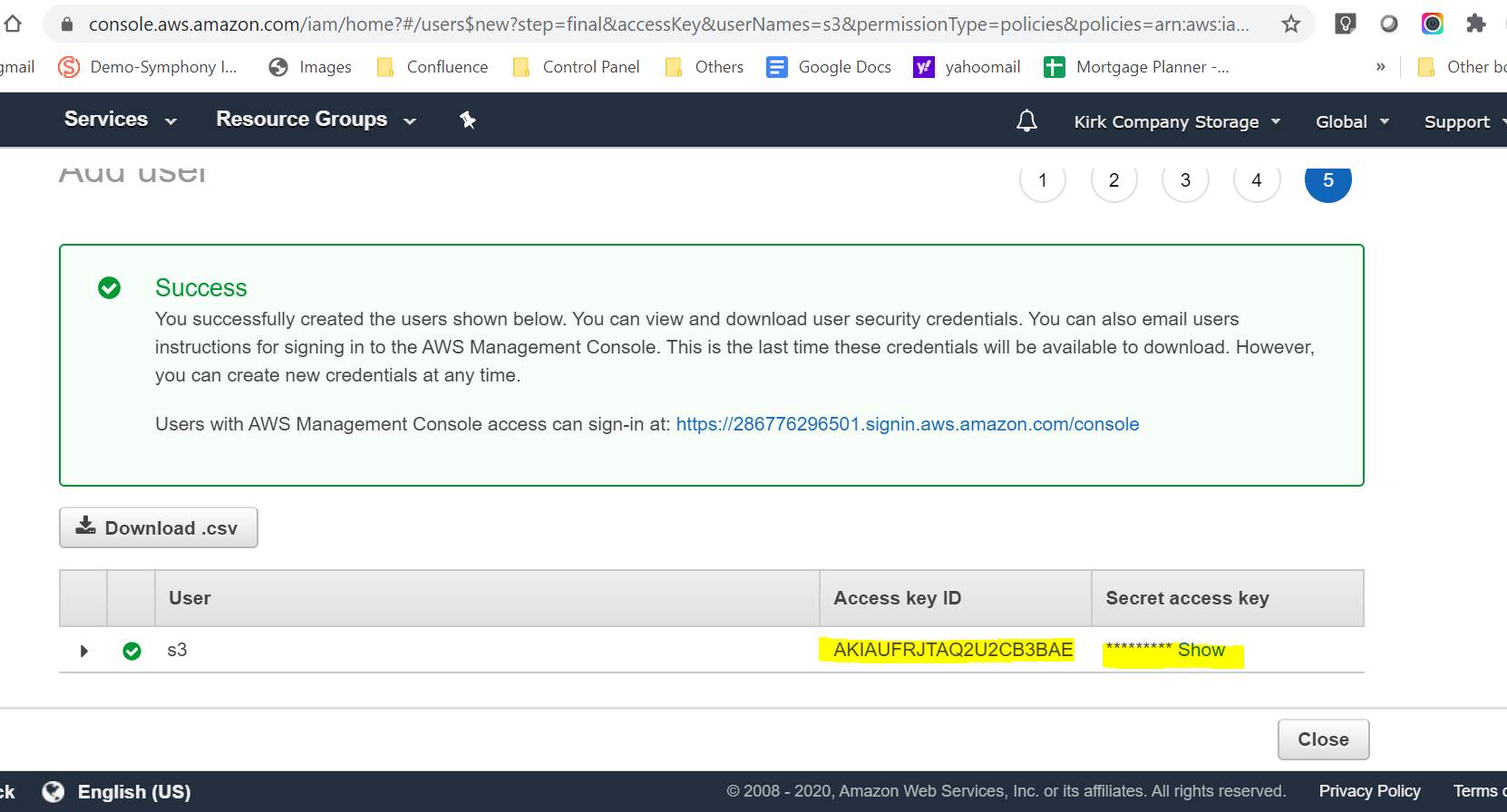Image resolution: width=1507 pixels, height=812 pixels.
Task: View site info via the lock icon
Action: [x=66, y=24]
